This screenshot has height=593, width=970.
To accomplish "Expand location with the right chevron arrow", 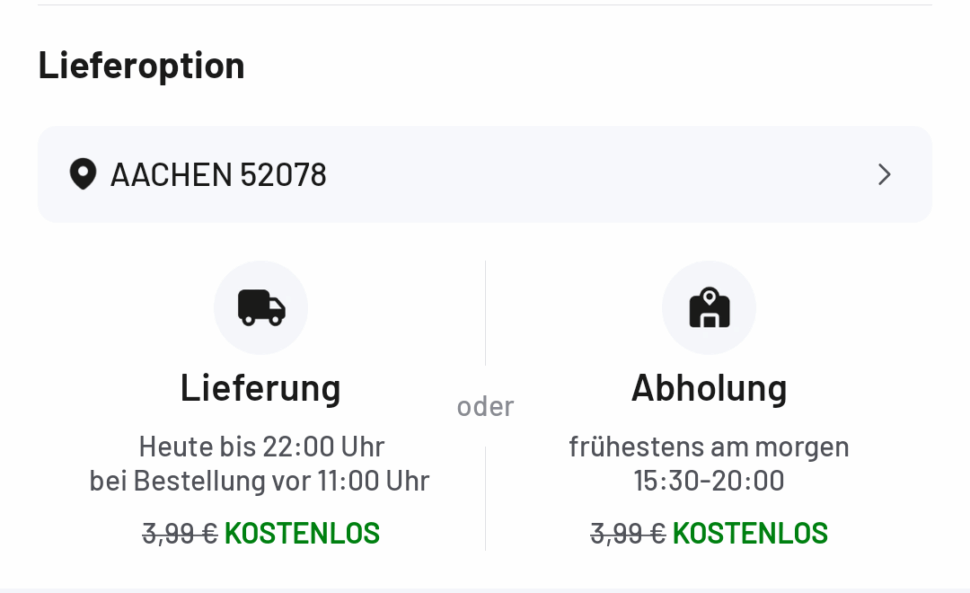I will click(x=884, y=175).
